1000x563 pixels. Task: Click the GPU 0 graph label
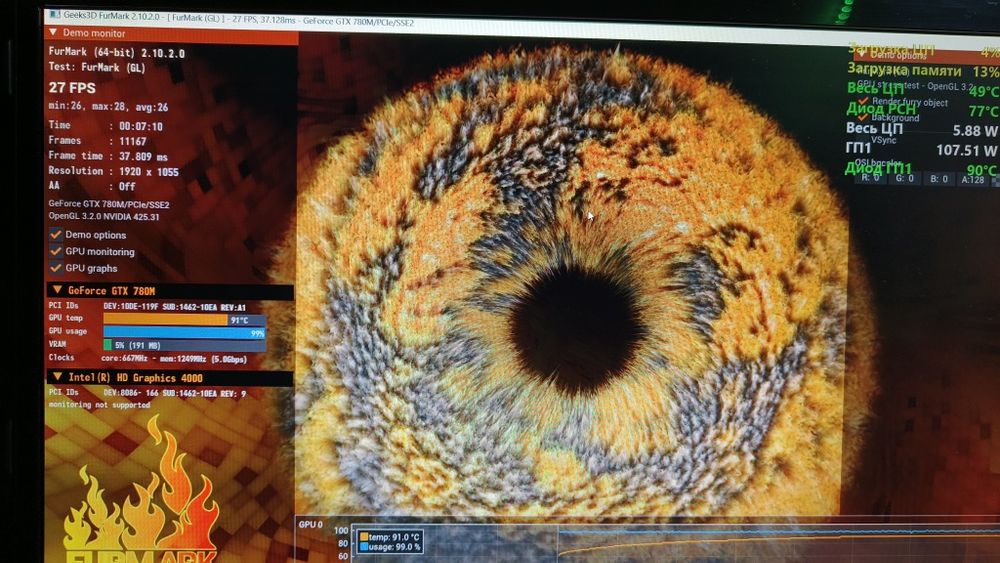(x=311, y=524)
